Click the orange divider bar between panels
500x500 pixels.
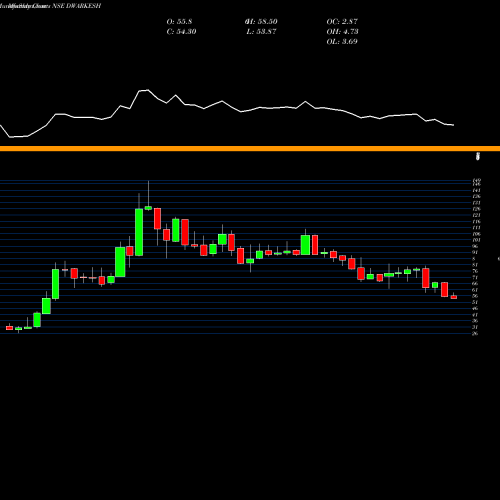(250, 149)
